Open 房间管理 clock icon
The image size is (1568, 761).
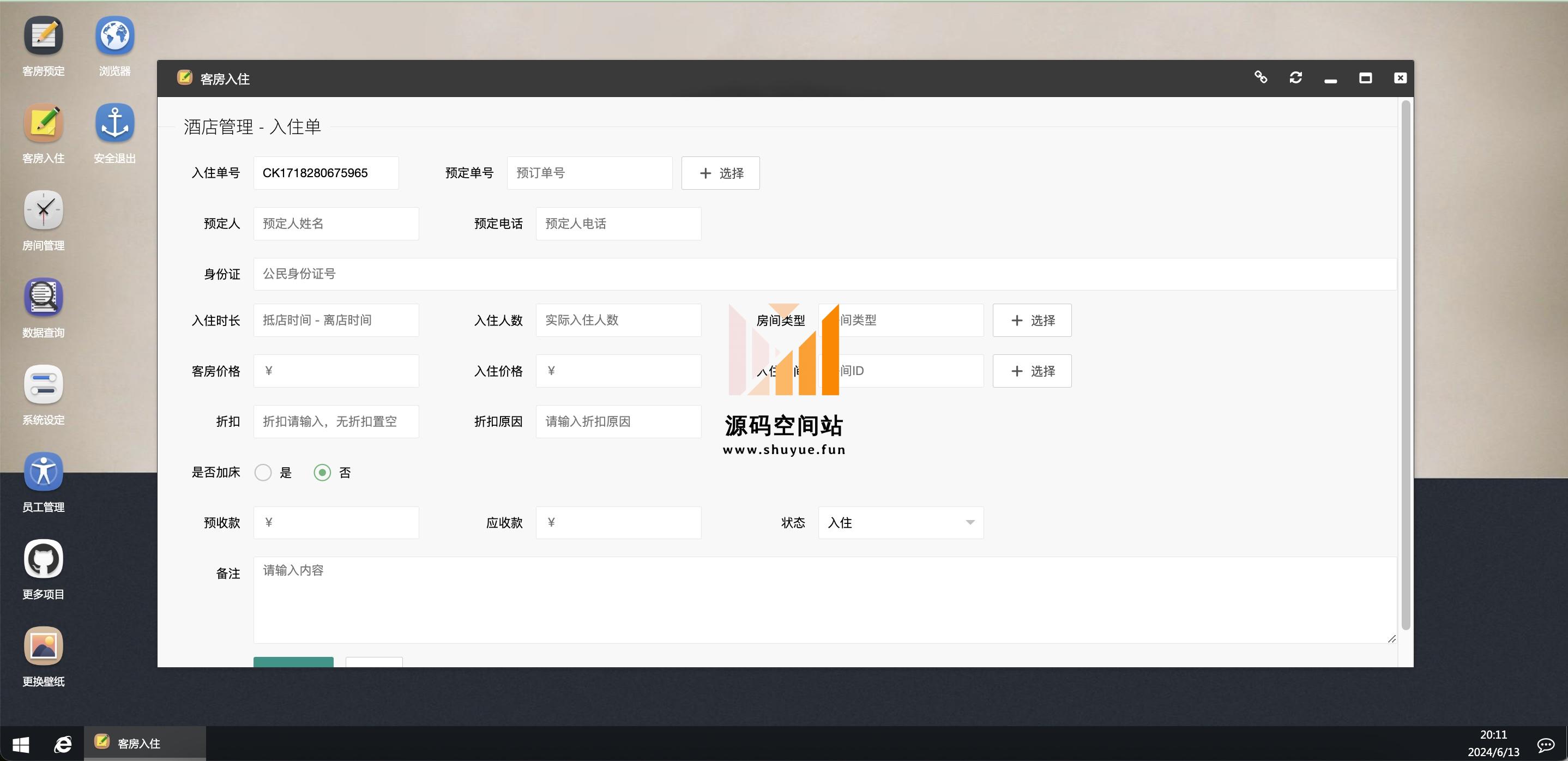[43, 221]
